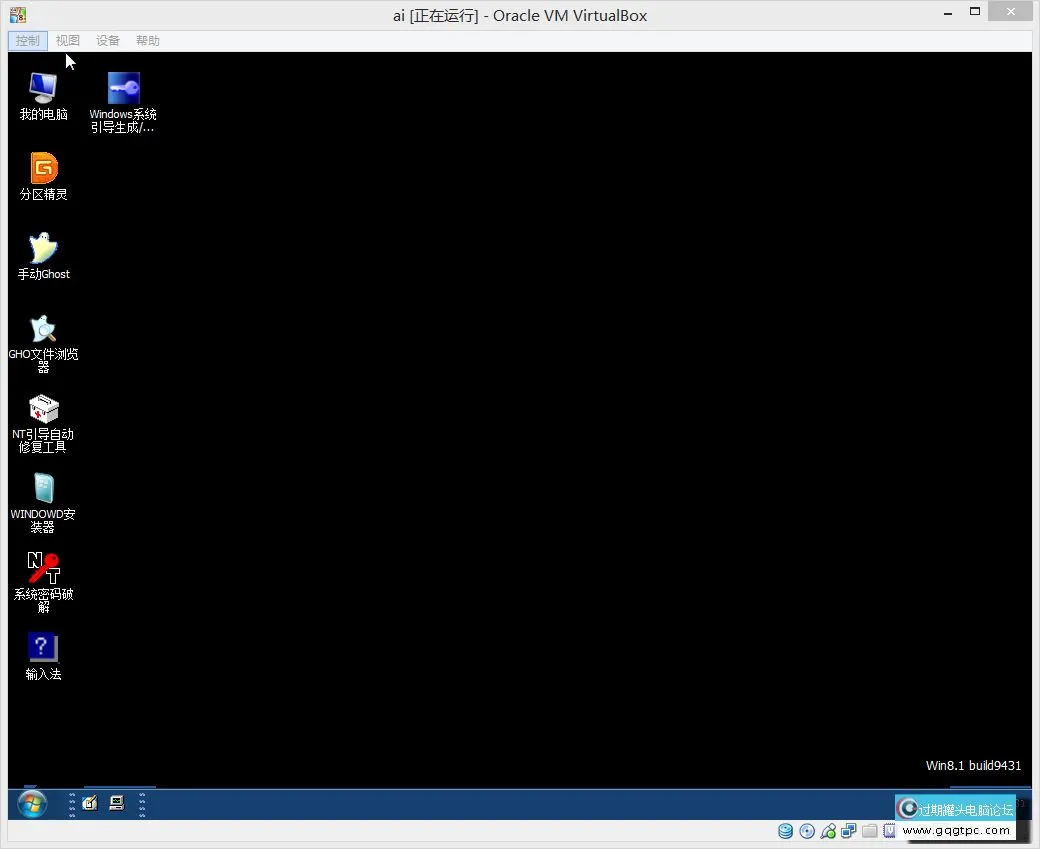1040x849 pixels.
Task: Click the mouse integration status icon
Action: [x=828, y=831]
